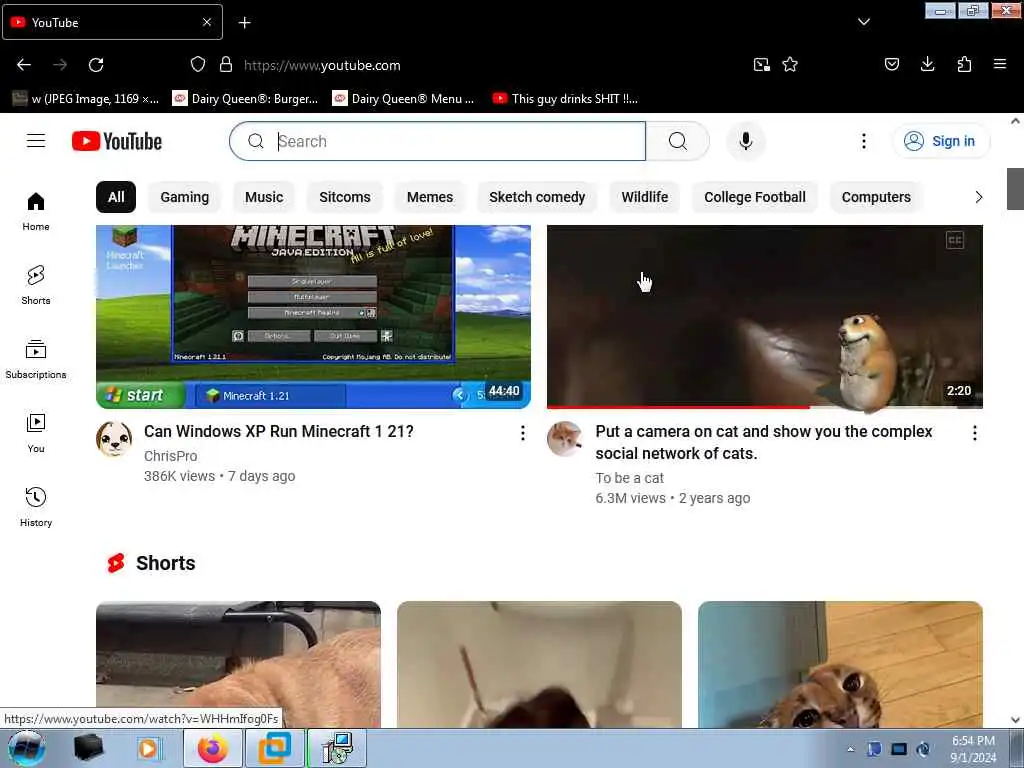Click the tracking protection shield icon
The height and width of the screenshot is (768, 1024).
tap(198, 65)
